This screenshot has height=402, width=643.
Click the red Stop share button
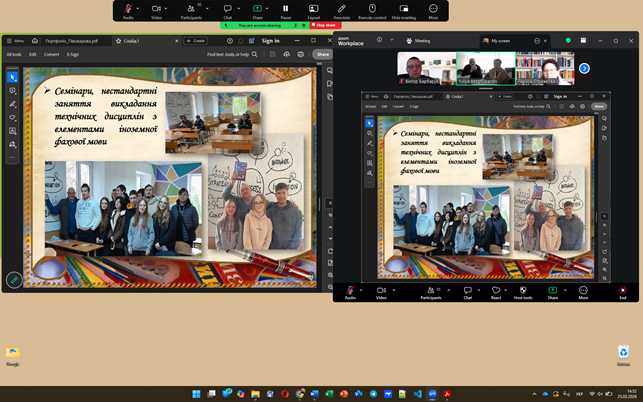click(326, 25)
